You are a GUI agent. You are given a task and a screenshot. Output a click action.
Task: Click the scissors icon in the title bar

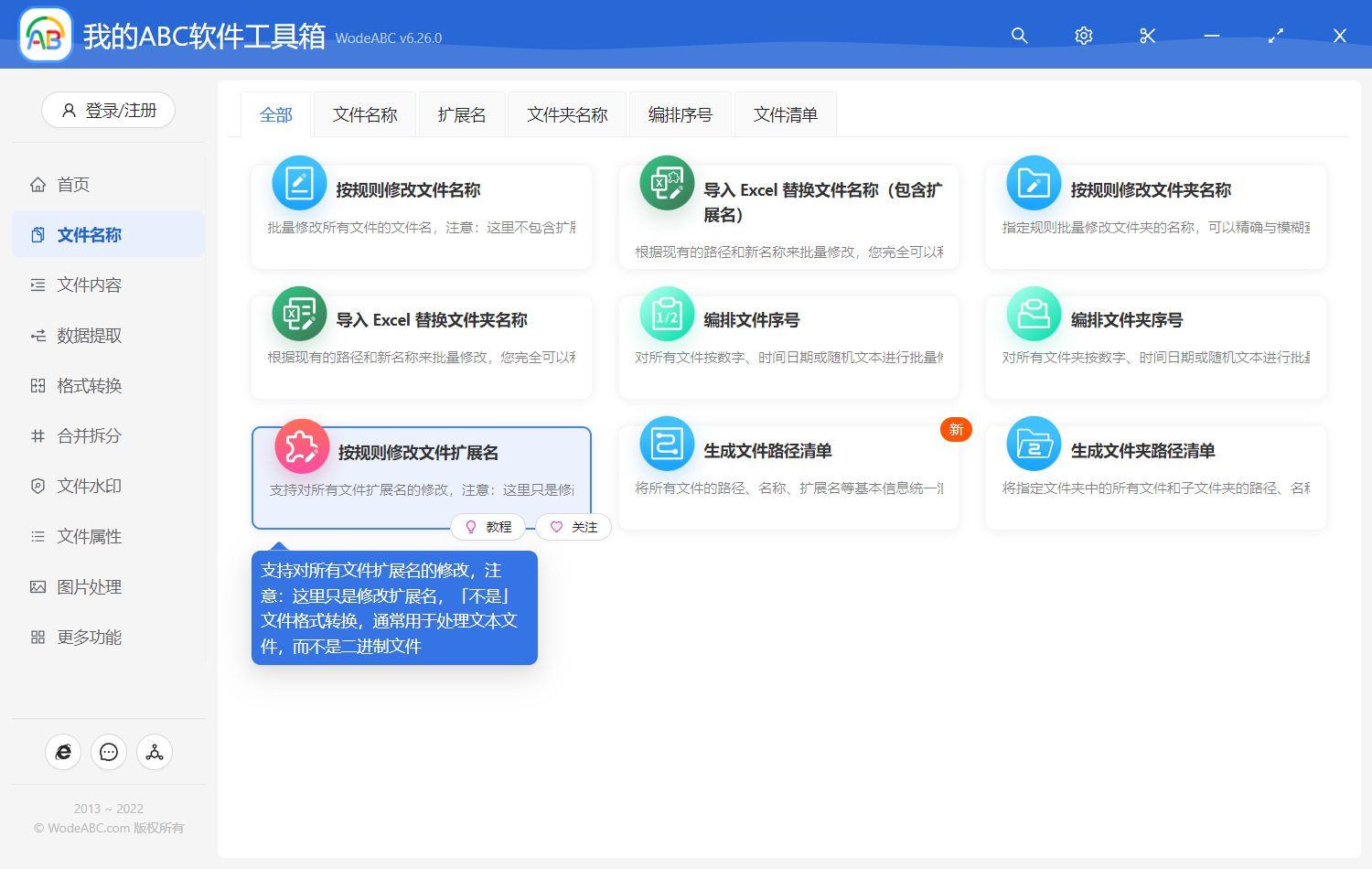[1147, 35]
